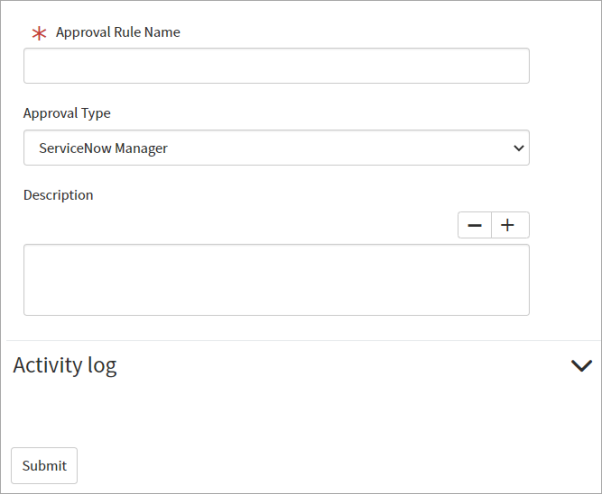Screen dimensions: 602x494
Task: Expand the Activity log section heading
Action: click(x=303, y=365)
